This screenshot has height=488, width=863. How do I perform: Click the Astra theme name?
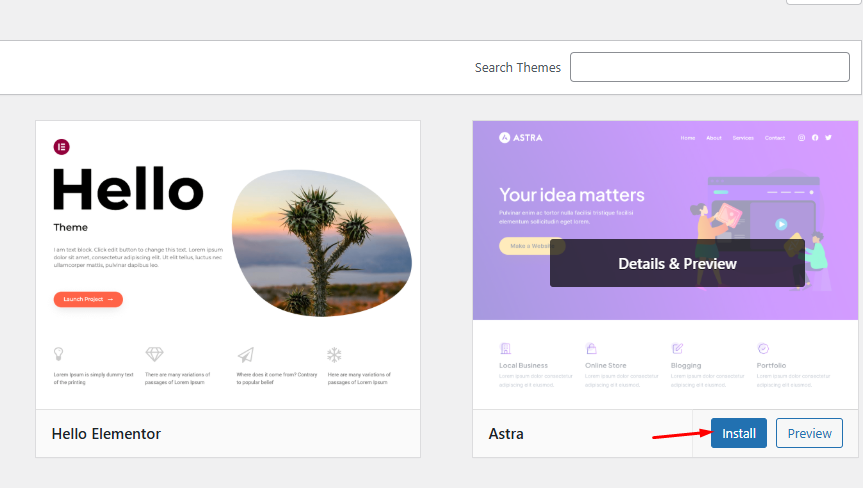point(506,434)
